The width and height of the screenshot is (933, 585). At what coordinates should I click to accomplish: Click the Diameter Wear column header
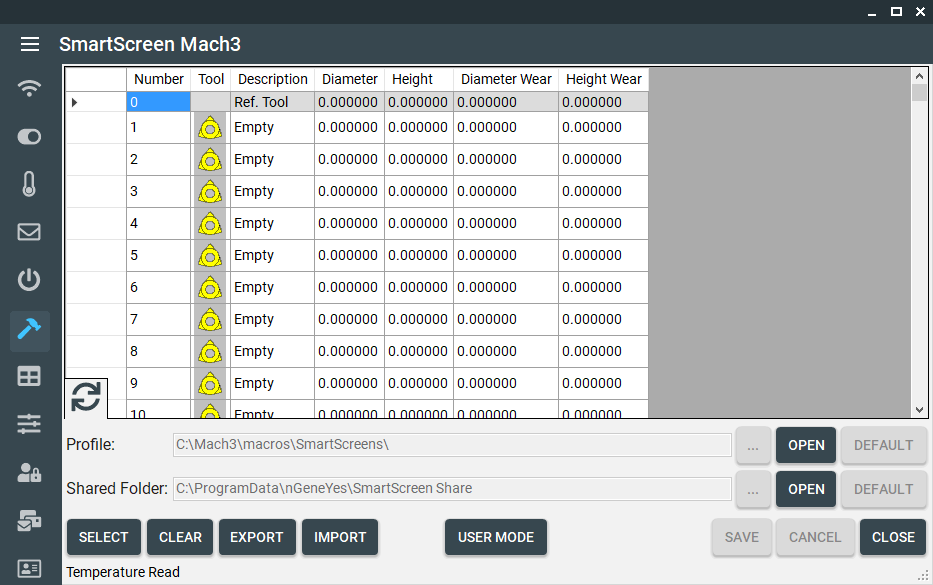pyautogui.click(x=506, y=79)
